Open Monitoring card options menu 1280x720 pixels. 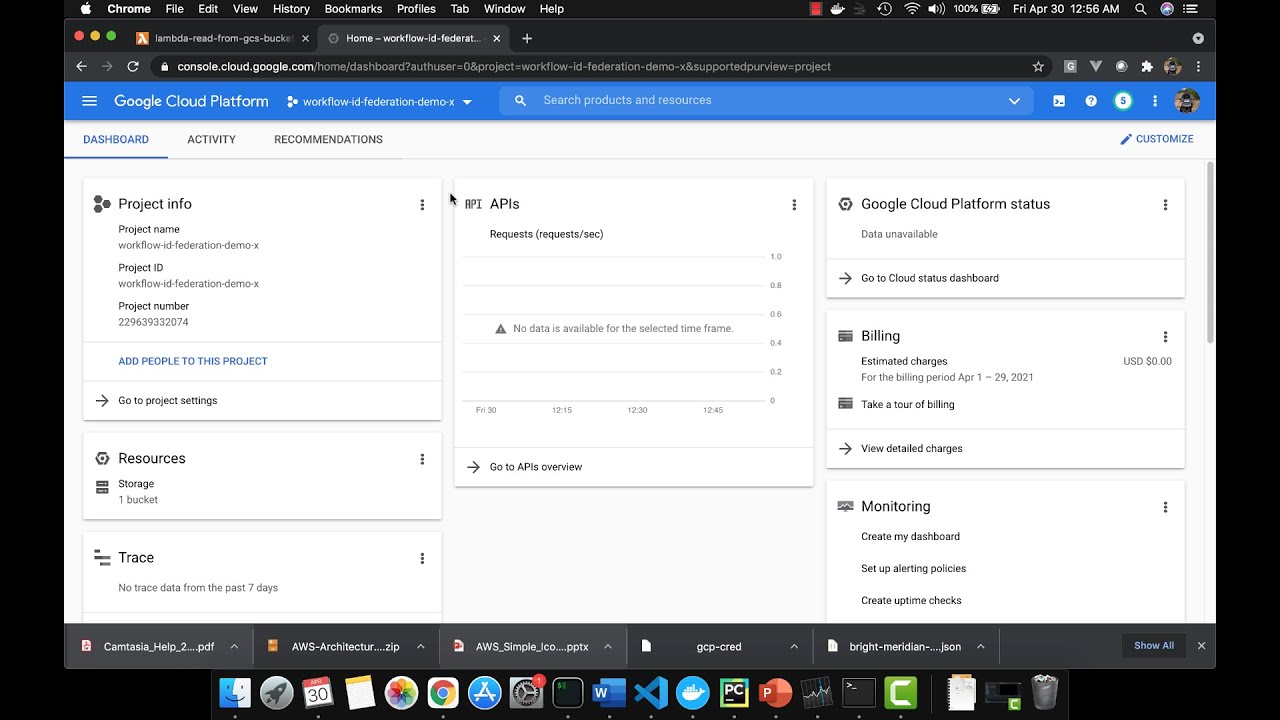1165,507
